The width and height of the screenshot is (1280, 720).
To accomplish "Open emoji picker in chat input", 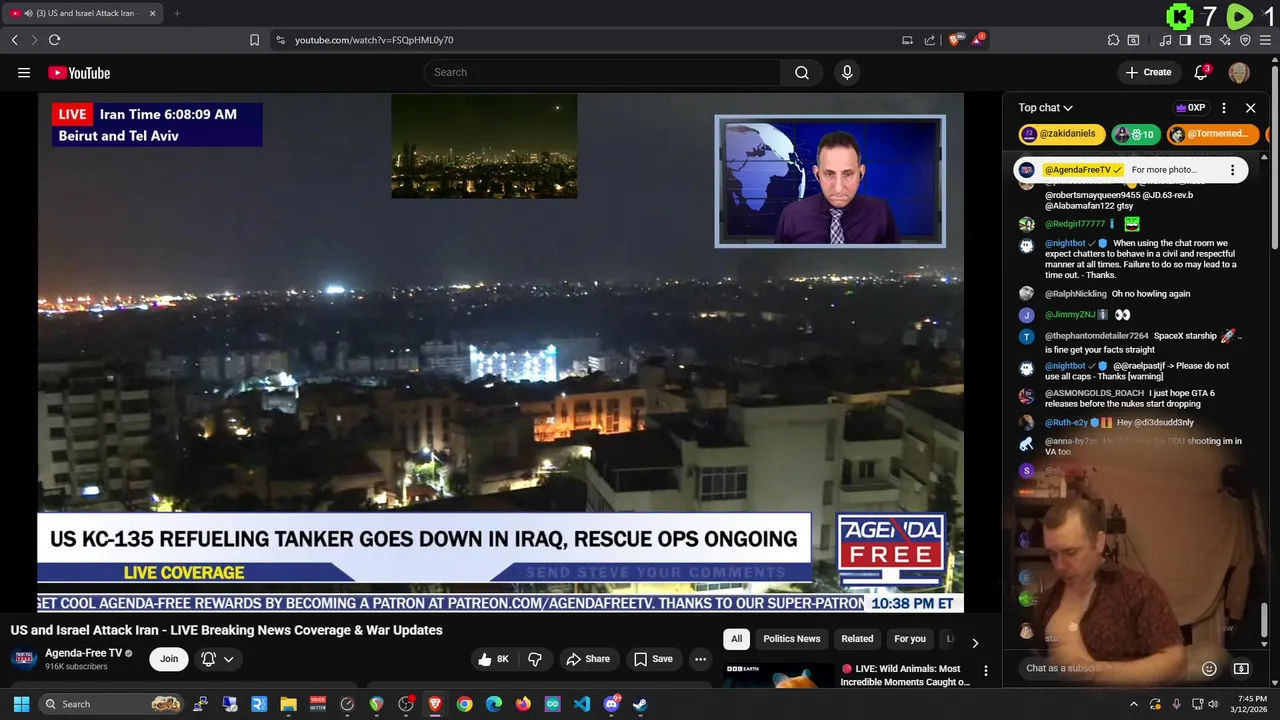I will click(1209, 669).
